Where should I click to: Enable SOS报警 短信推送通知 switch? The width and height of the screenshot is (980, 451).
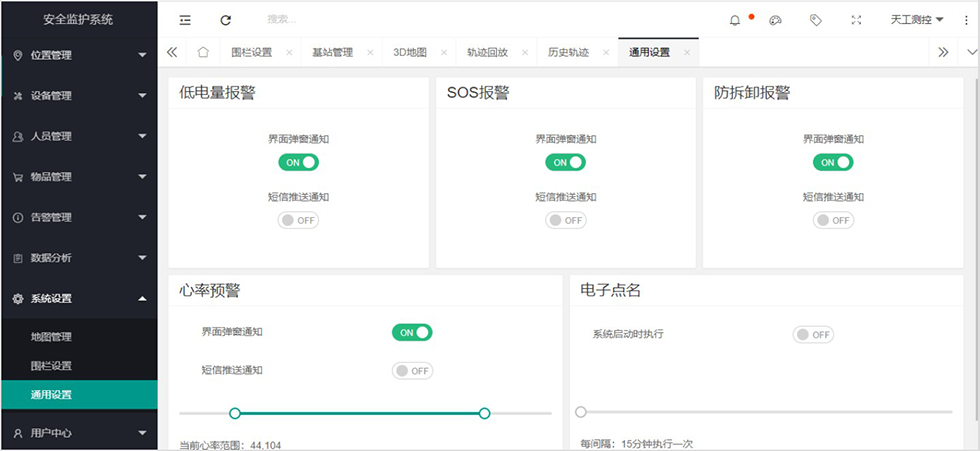566,220
